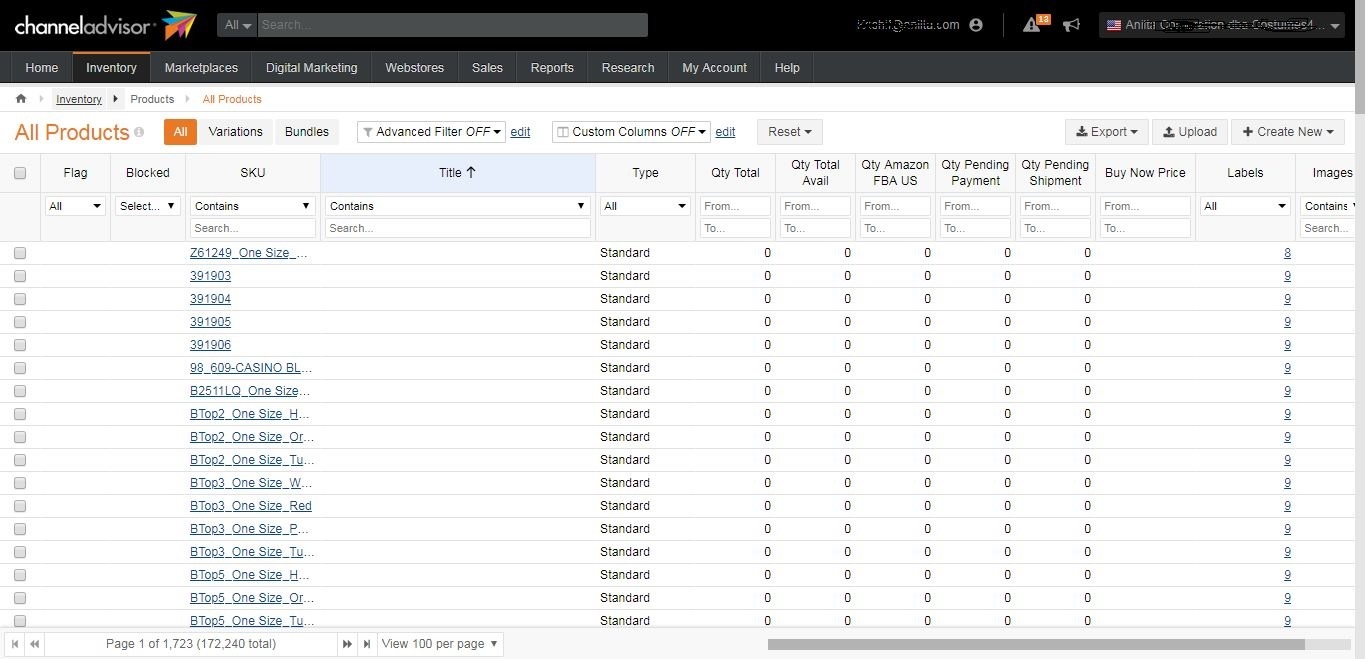The width and height of the screenshot is (1365, 659).
Task: Click the user account profile icon
Action: coord(976,25)
